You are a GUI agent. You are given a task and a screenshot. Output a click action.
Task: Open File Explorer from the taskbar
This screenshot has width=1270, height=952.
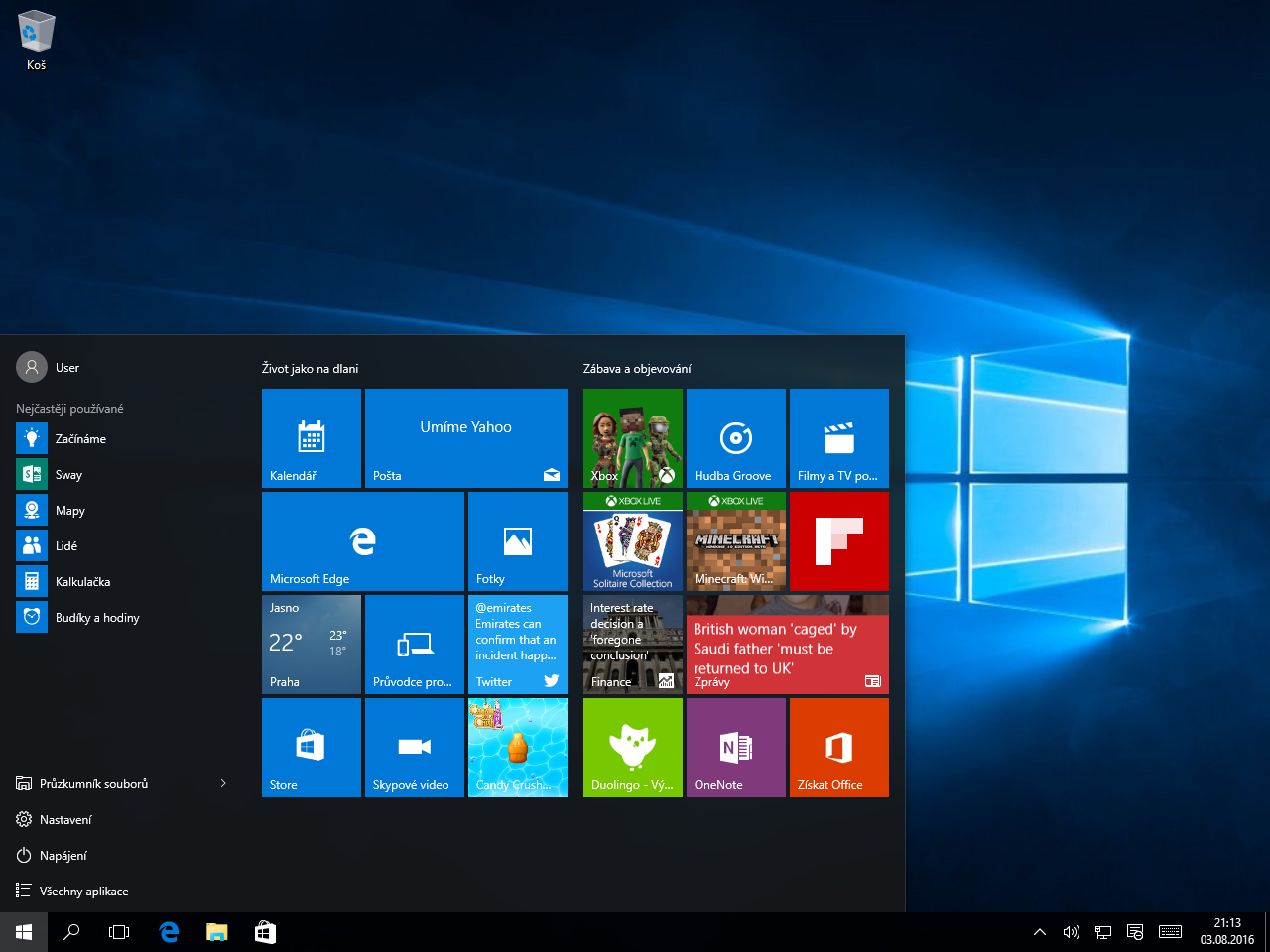click(216, 932)
